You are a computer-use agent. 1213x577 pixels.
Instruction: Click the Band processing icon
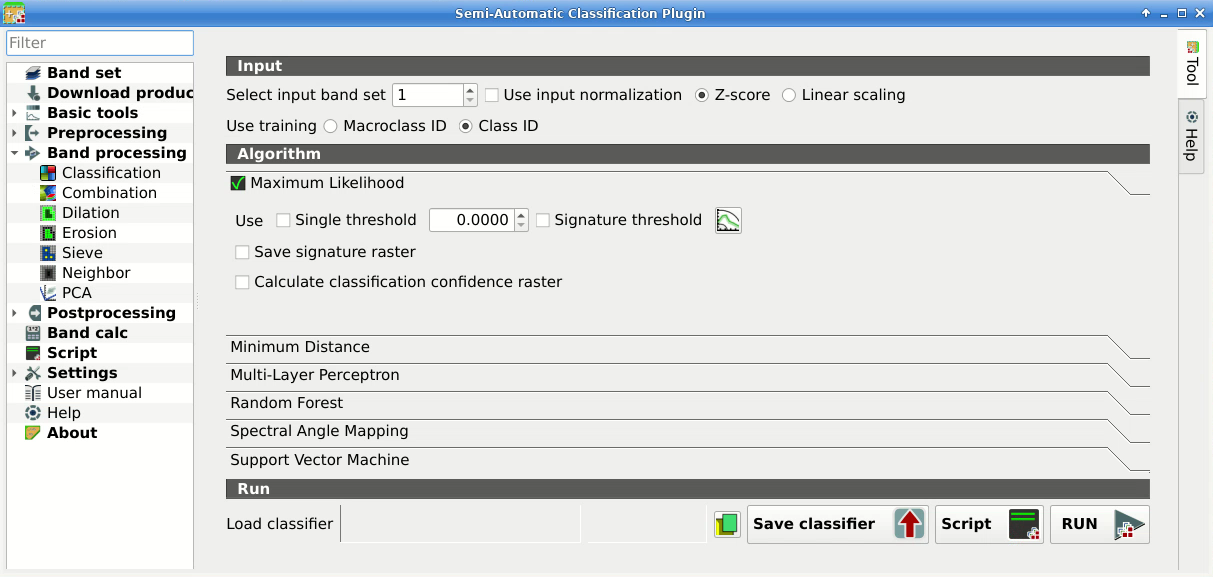[33, 153]
